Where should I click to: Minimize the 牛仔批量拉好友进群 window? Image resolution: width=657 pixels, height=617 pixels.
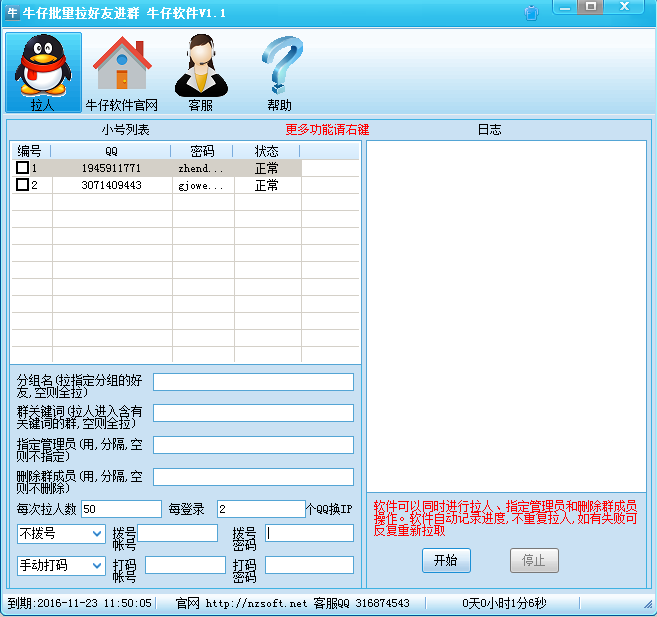[565, 7]
